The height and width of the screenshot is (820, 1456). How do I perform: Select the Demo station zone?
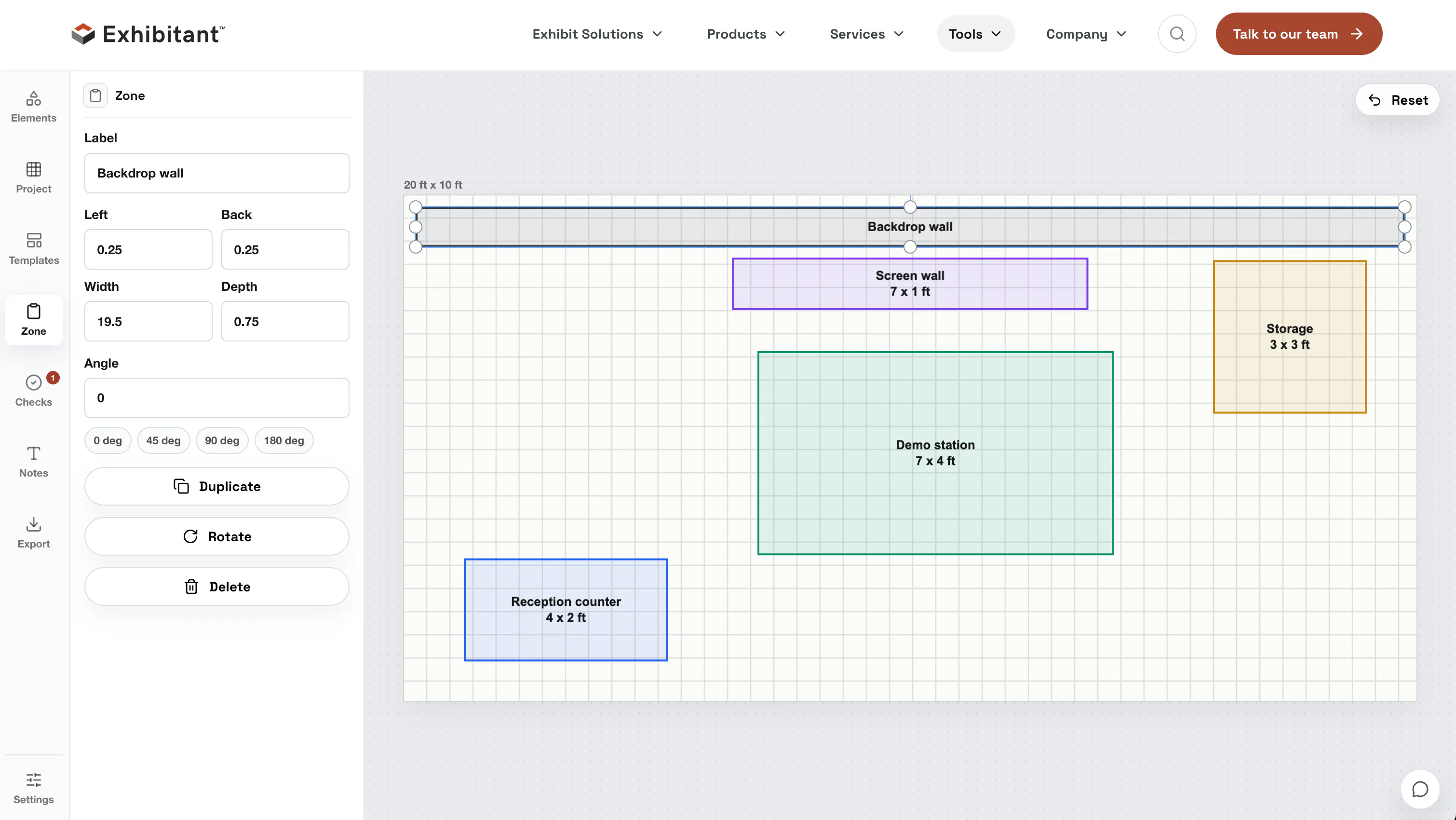935,453
